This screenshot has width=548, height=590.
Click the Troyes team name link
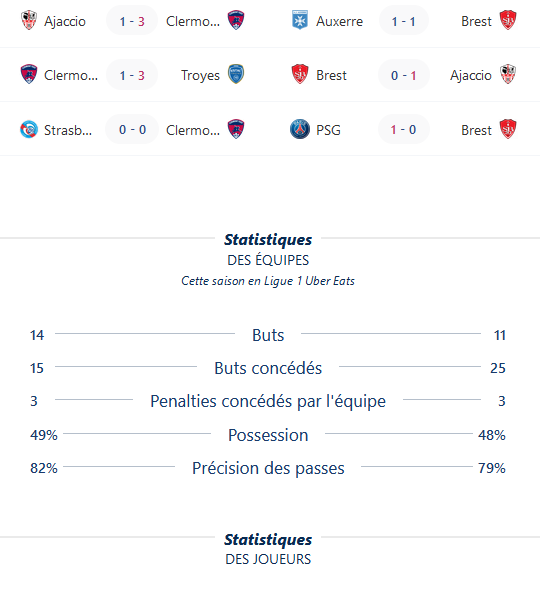(200, 75)
